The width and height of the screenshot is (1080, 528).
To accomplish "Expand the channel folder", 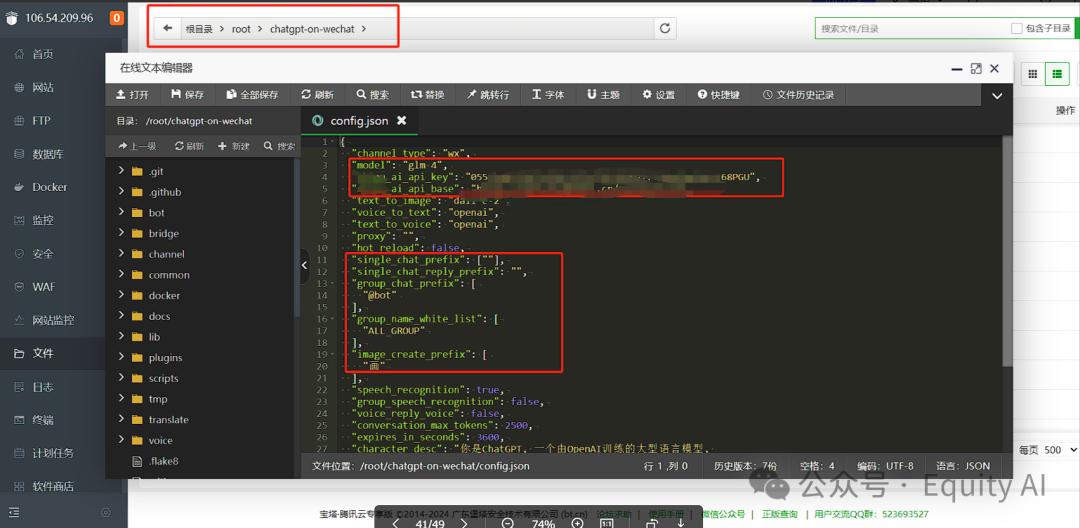I will (121, 254).
